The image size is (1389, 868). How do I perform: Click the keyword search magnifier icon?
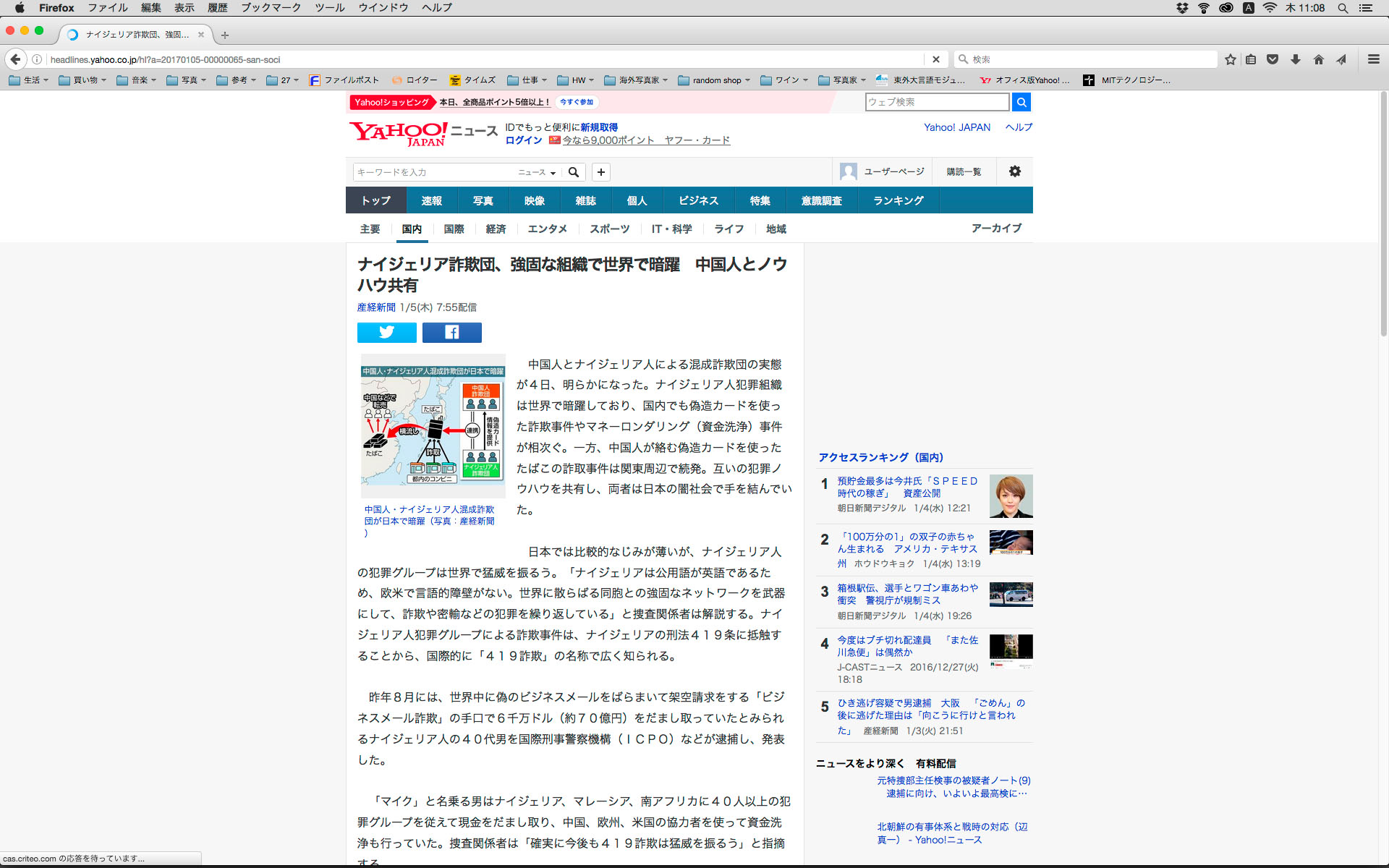[574, 172]
